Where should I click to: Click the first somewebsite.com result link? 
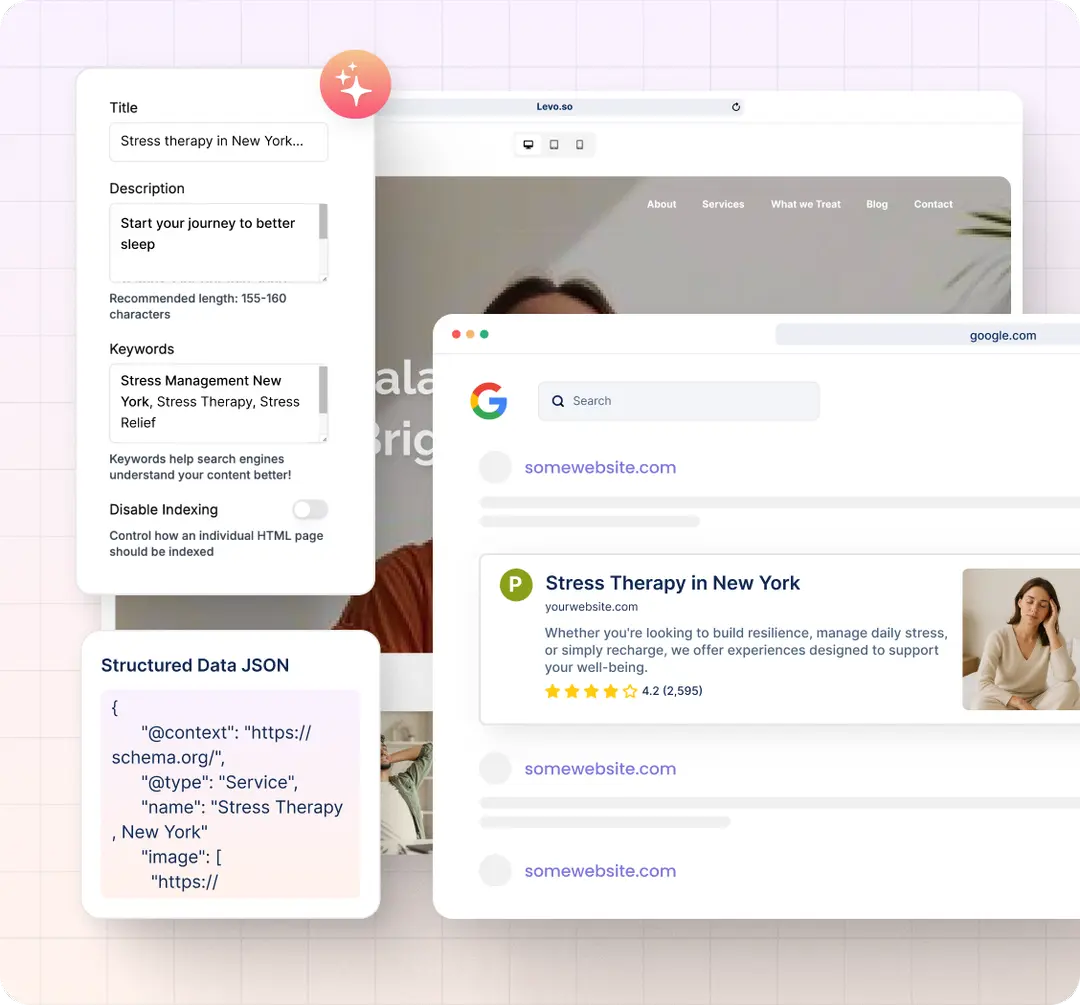601,468
